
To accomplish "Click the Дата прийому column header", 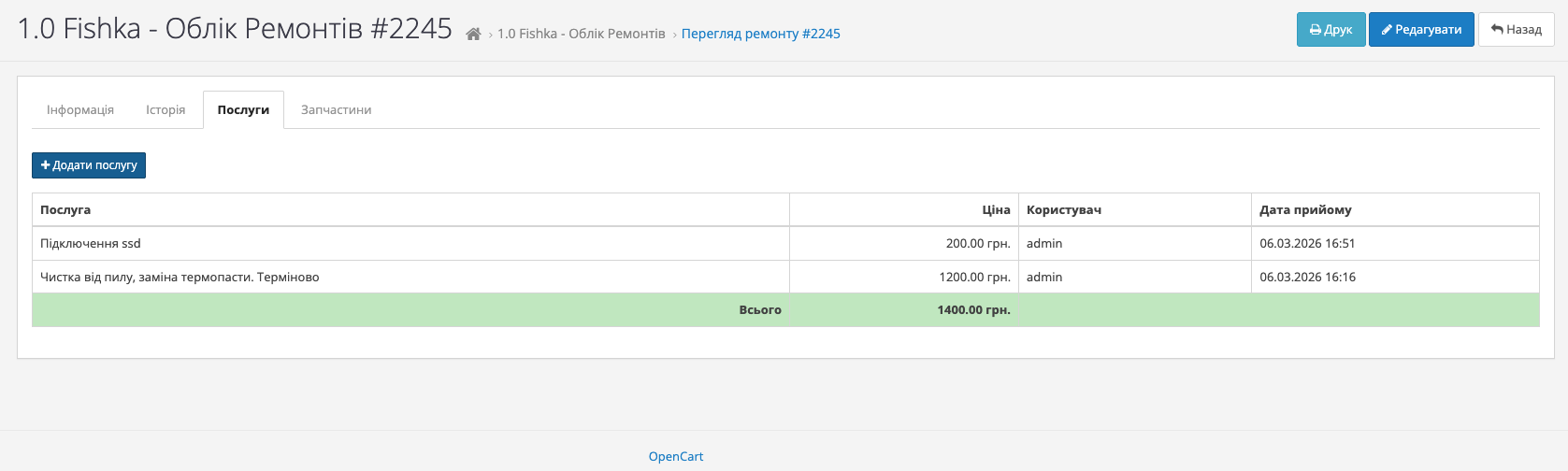I will click(x=1395, y=209).
